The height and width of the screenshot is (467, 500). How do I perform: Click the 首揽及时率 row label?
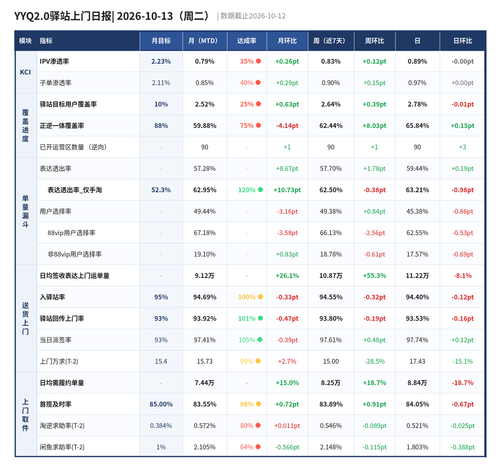(56, 404)
